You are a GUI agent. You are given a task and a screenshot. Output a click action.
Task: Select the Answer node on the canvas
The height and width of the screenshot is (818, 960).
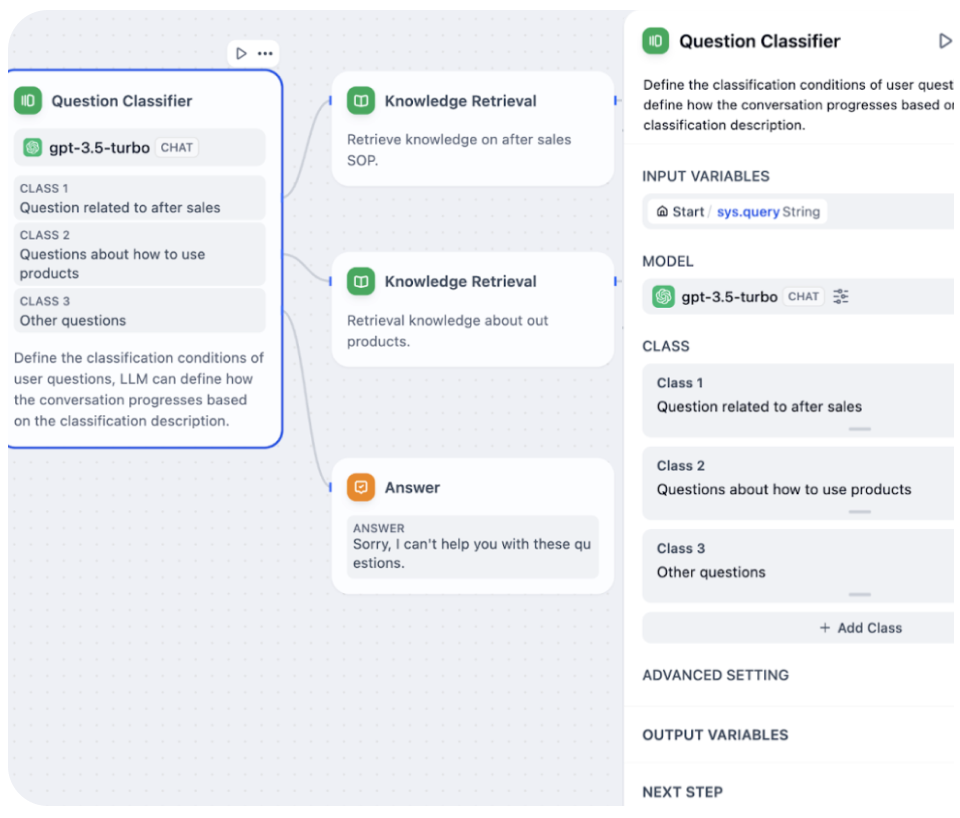(x=473, y=526)
